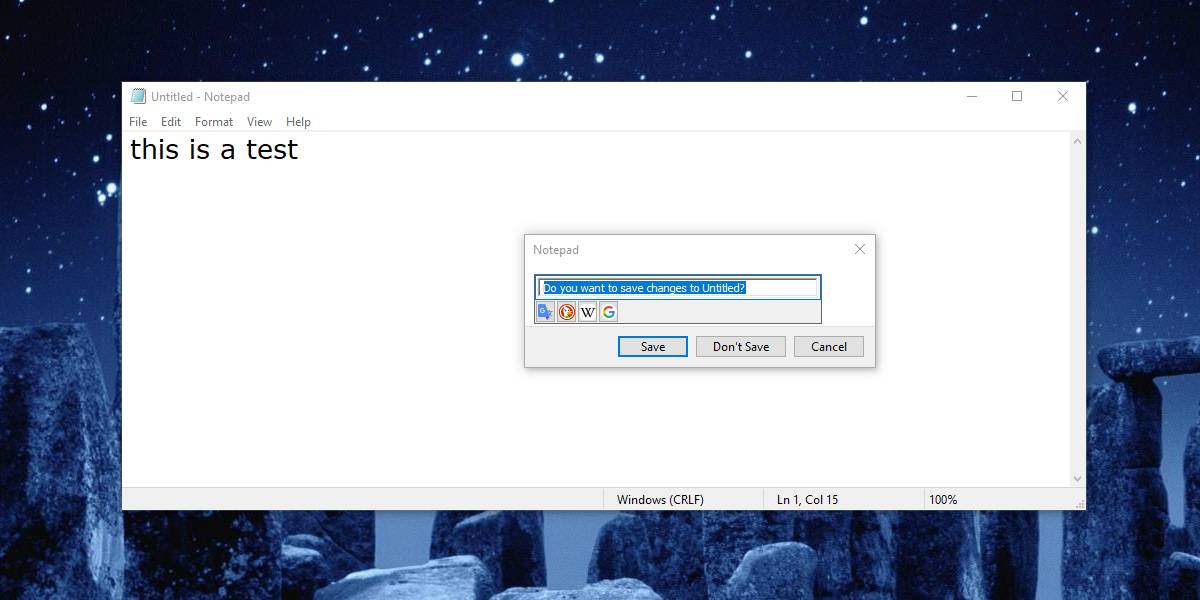The image size is (1200, 600).
Task: Close the Untitled - Notepad window
Action: (1063, 97)
